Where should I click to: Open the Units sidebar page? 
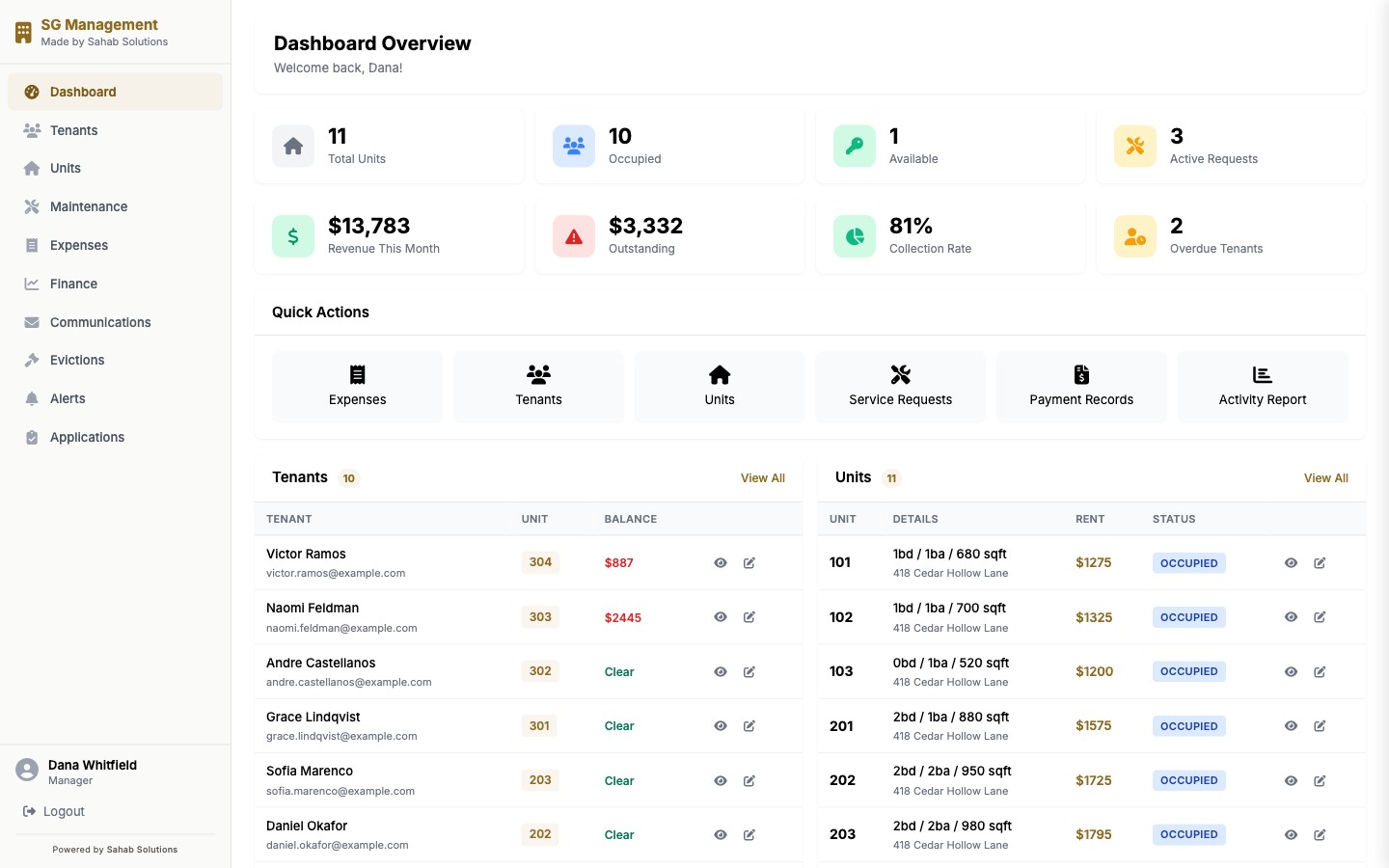115,168
